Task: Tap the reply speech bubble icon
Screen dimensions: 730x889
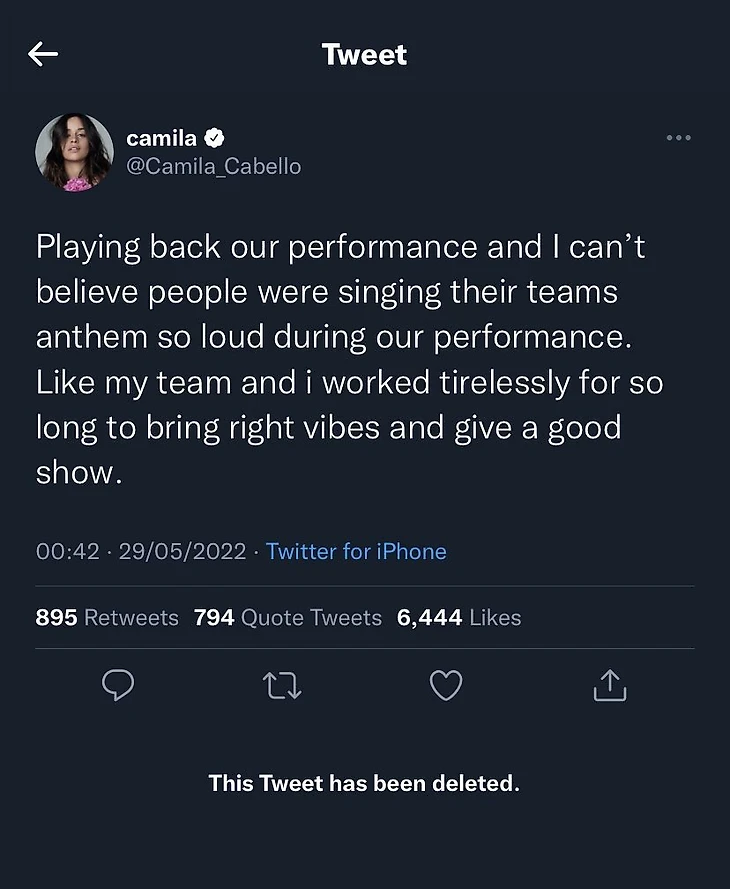Action: click(x=119, y=685)
